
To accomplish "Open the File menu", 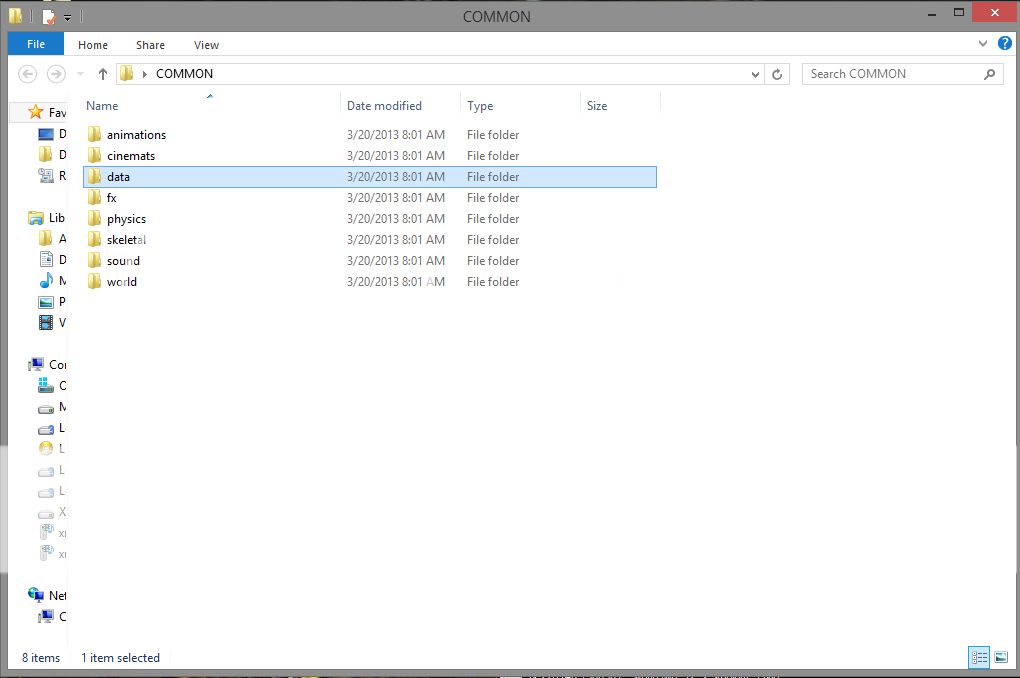I will (x=36, y=45).
